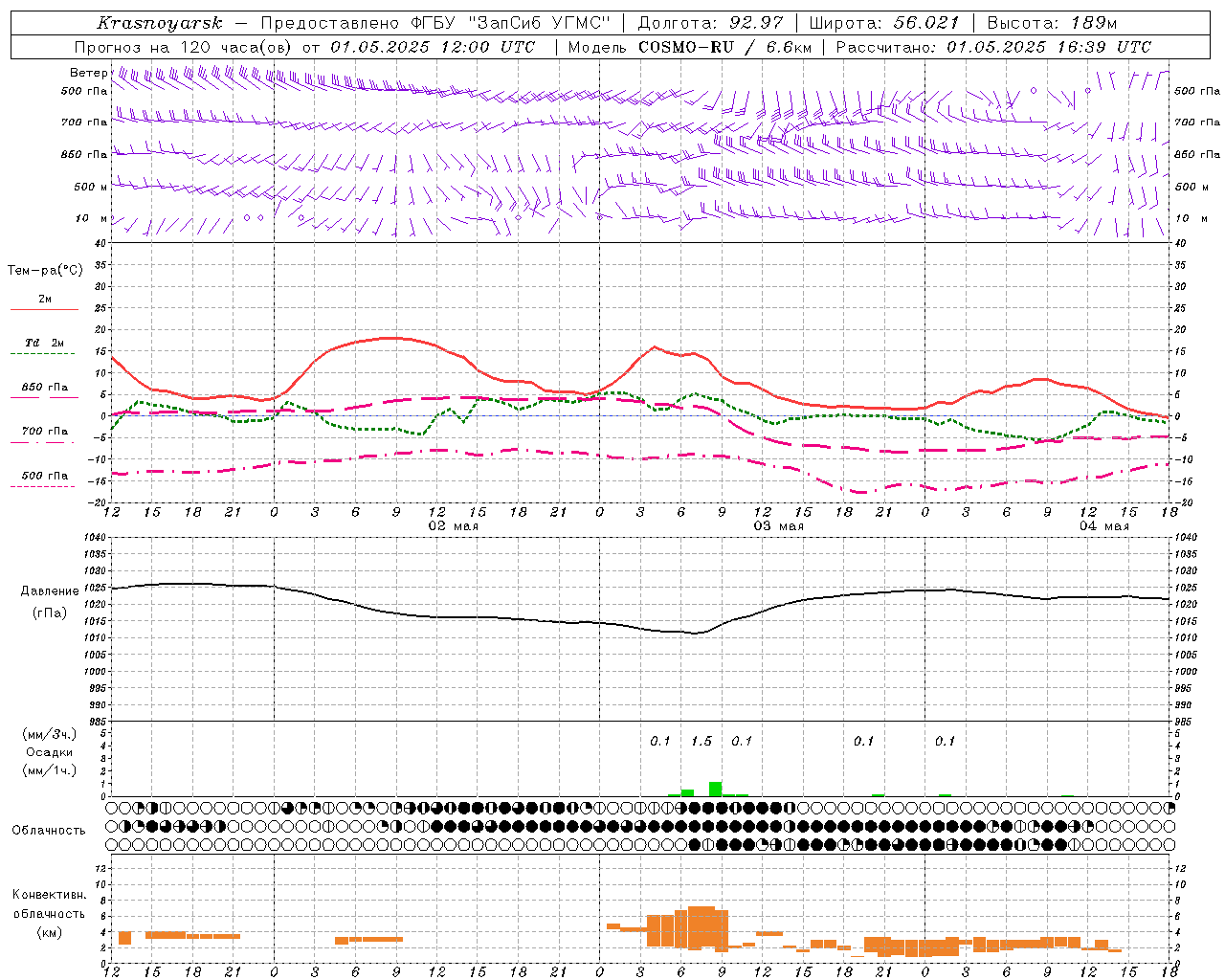Click the "Модель COSMO-RU / 6.6км" model label

(x=690, y=47)
